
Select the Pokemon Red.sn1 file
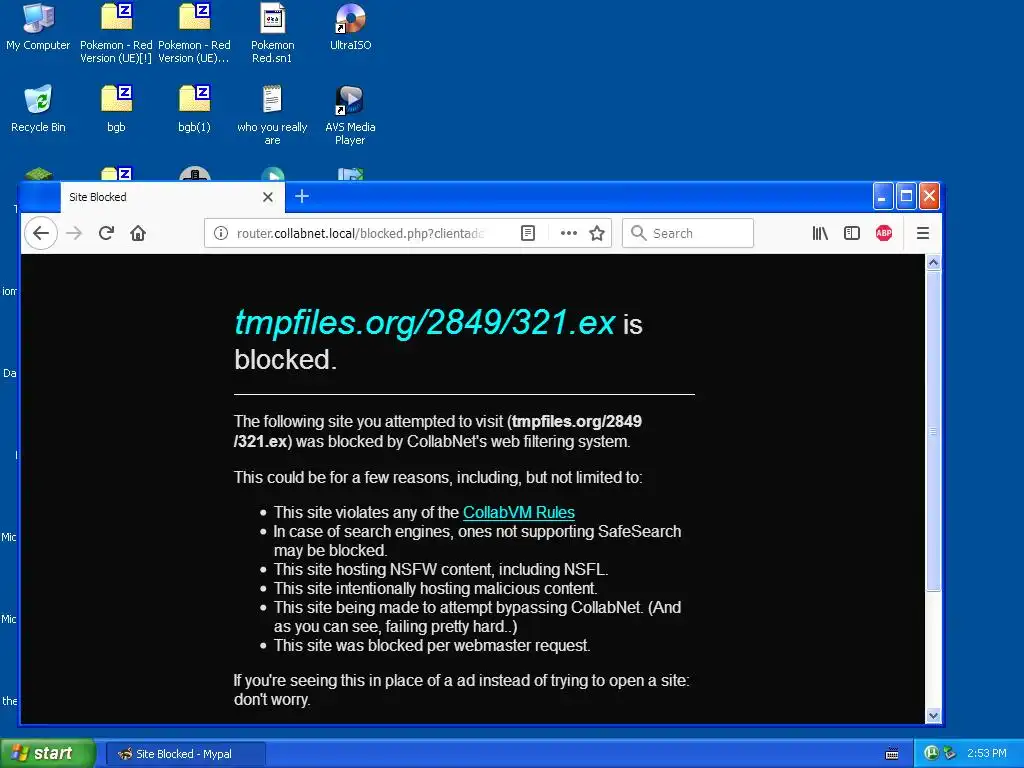(272, 33)
